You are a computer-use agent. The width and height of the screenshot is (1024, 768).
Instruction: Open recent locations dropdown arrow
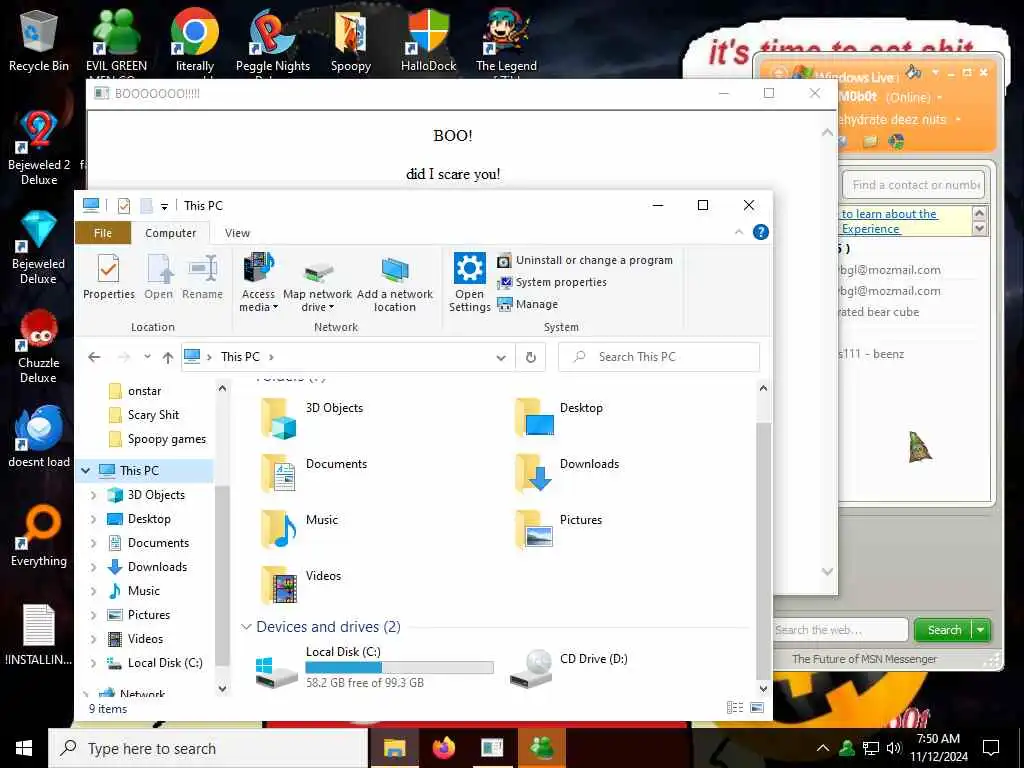coord(148,357)
